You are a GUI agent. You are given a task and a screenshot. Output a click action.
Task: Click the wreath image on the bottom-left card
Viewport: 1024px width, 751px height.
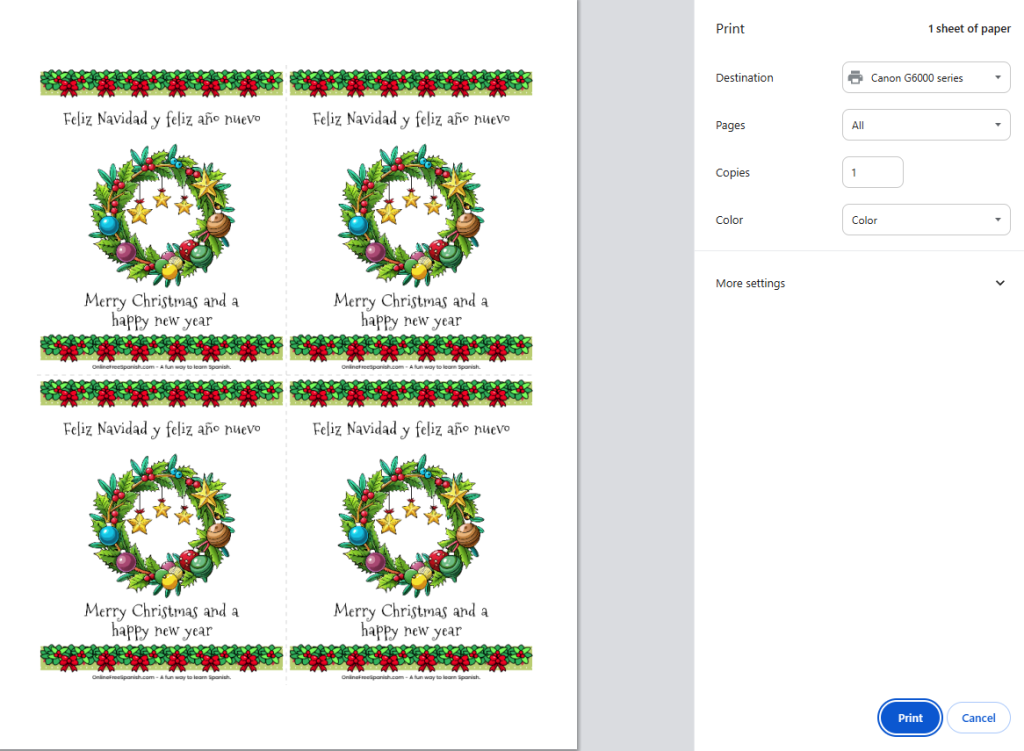162,524
